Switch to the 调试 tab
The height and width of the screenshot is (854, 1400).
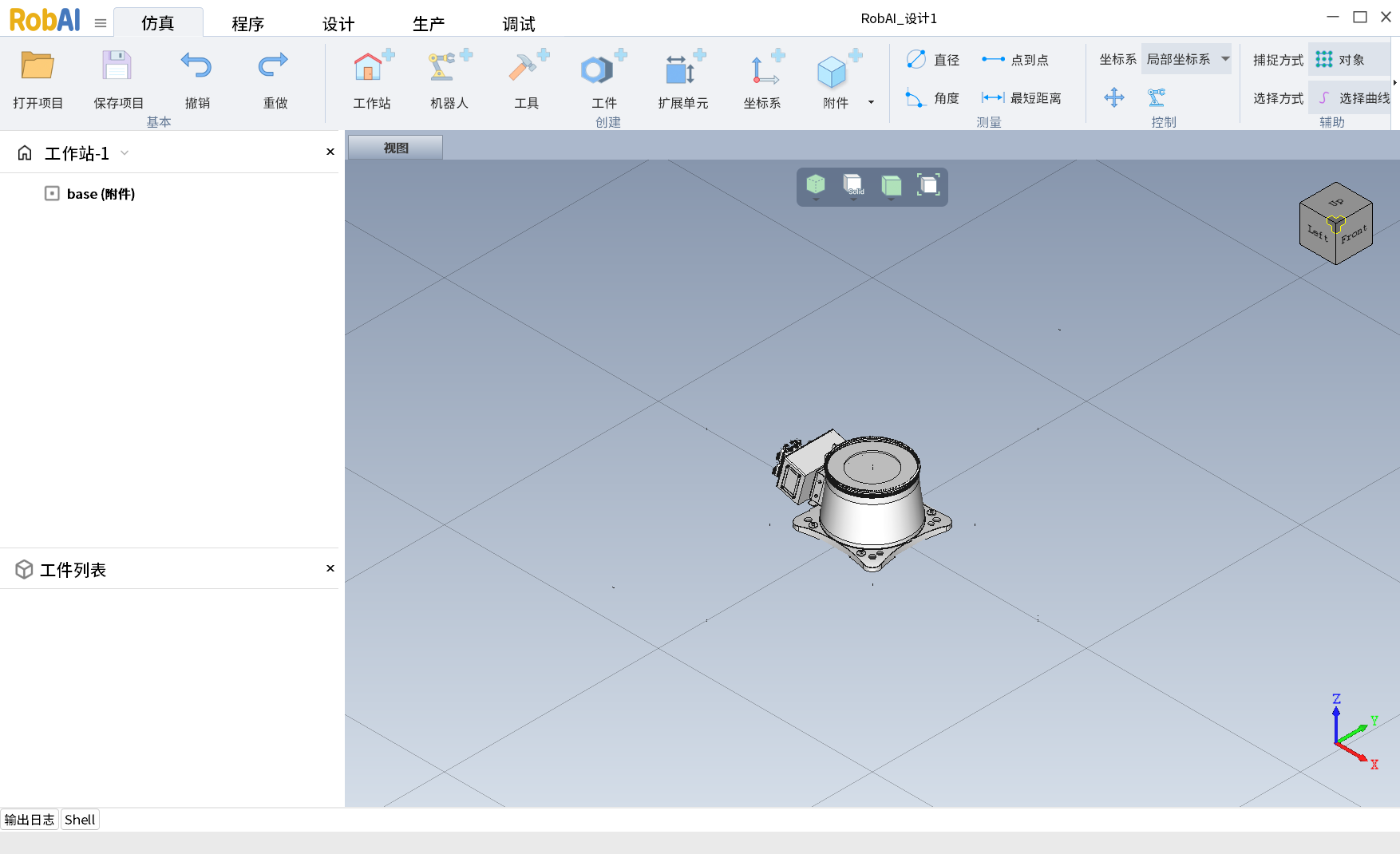coord(519,23)
